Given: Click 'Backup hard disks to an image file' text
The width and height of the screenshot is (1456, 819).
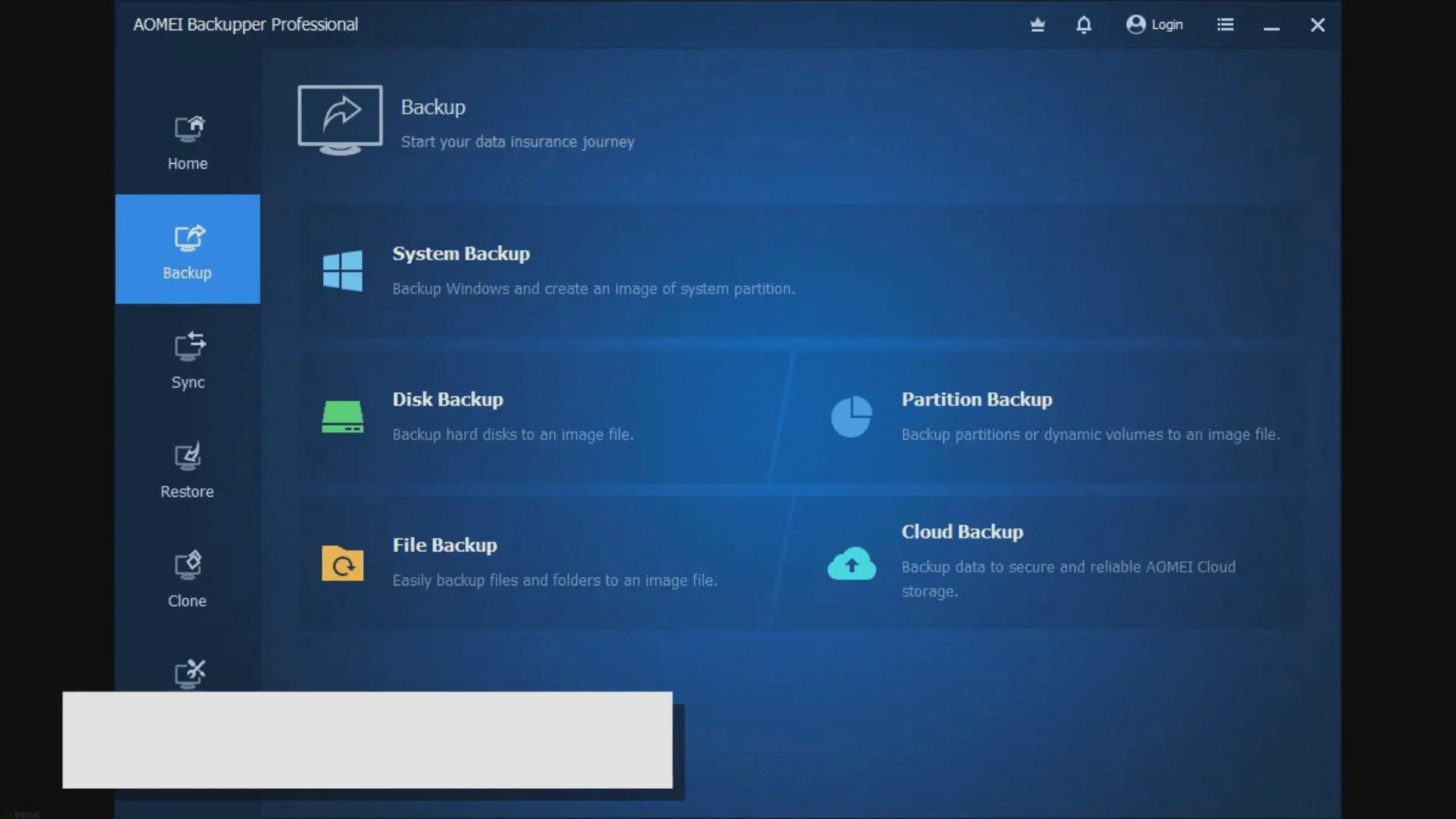Looking at the screenshot, I should pos(513,435).
